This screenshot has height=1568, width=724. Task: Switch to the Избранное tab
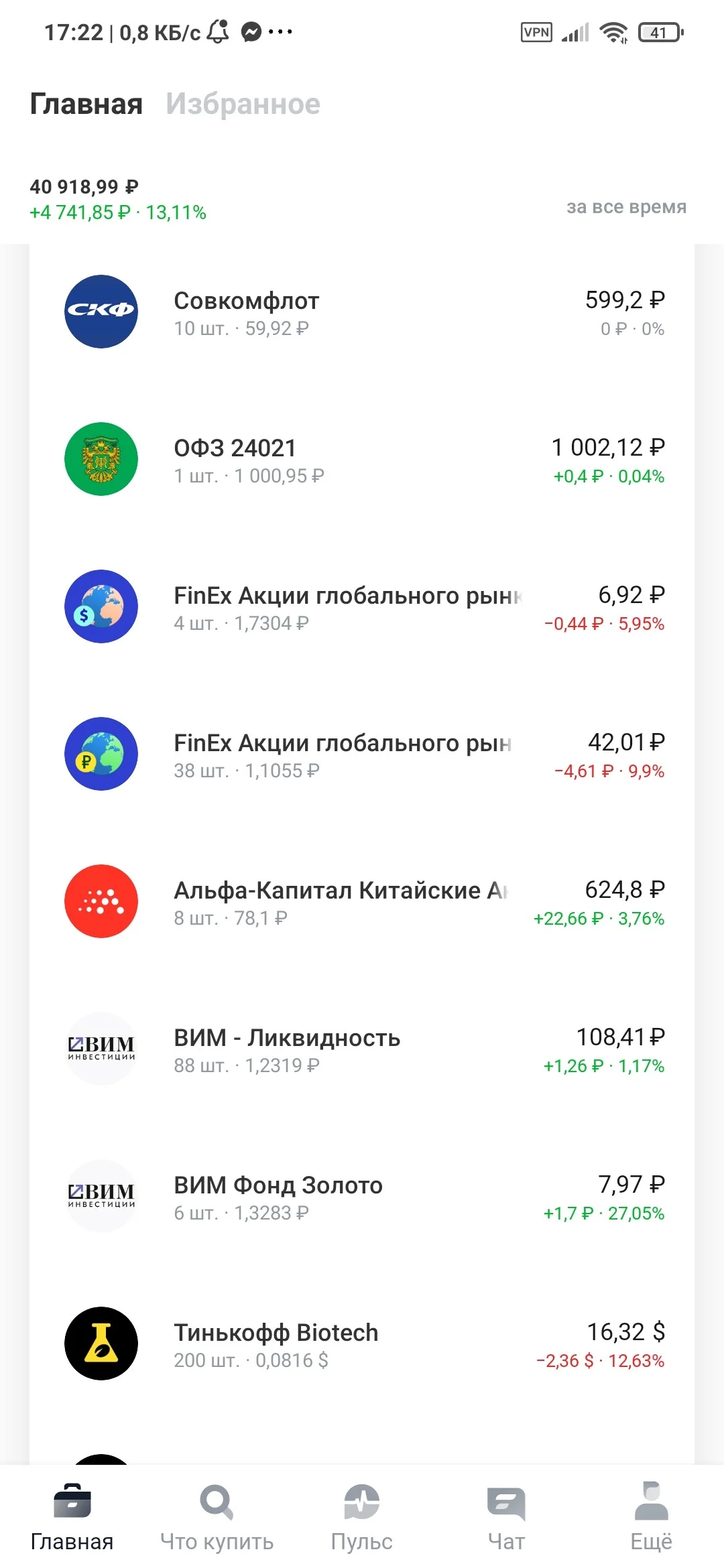click(x=243, y=104)
